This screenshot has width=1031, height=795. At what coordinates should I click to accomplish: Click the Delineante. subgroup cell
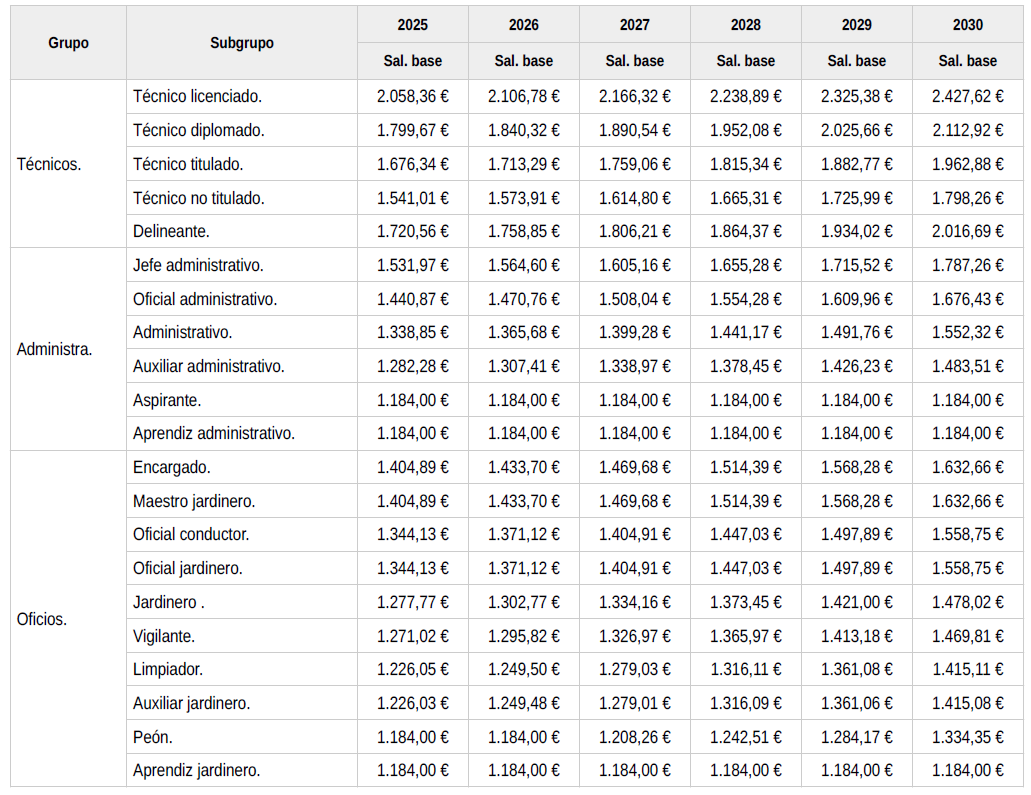171,231
